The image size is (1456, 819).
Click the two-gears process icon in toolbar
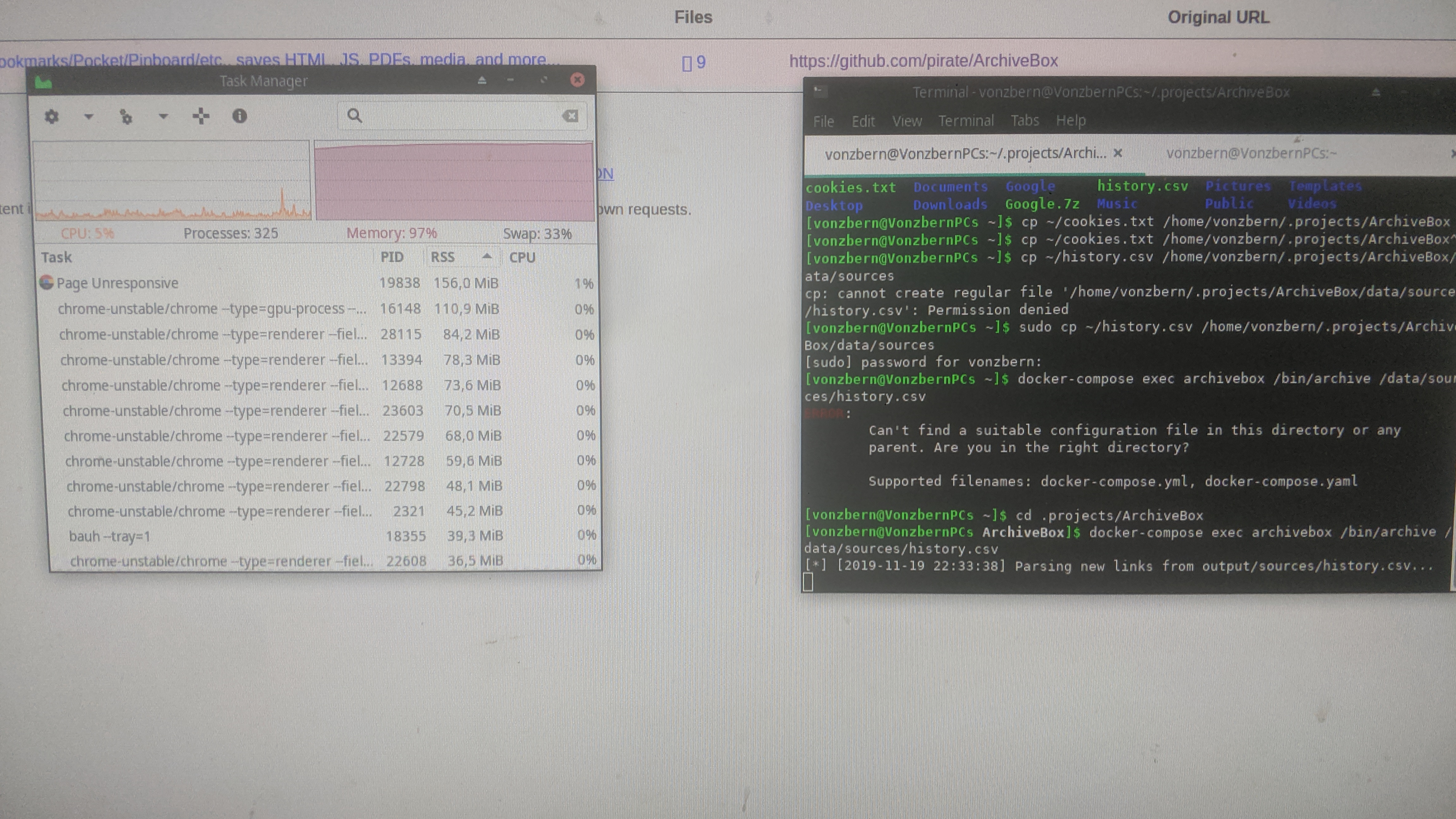tap(126, 117)
